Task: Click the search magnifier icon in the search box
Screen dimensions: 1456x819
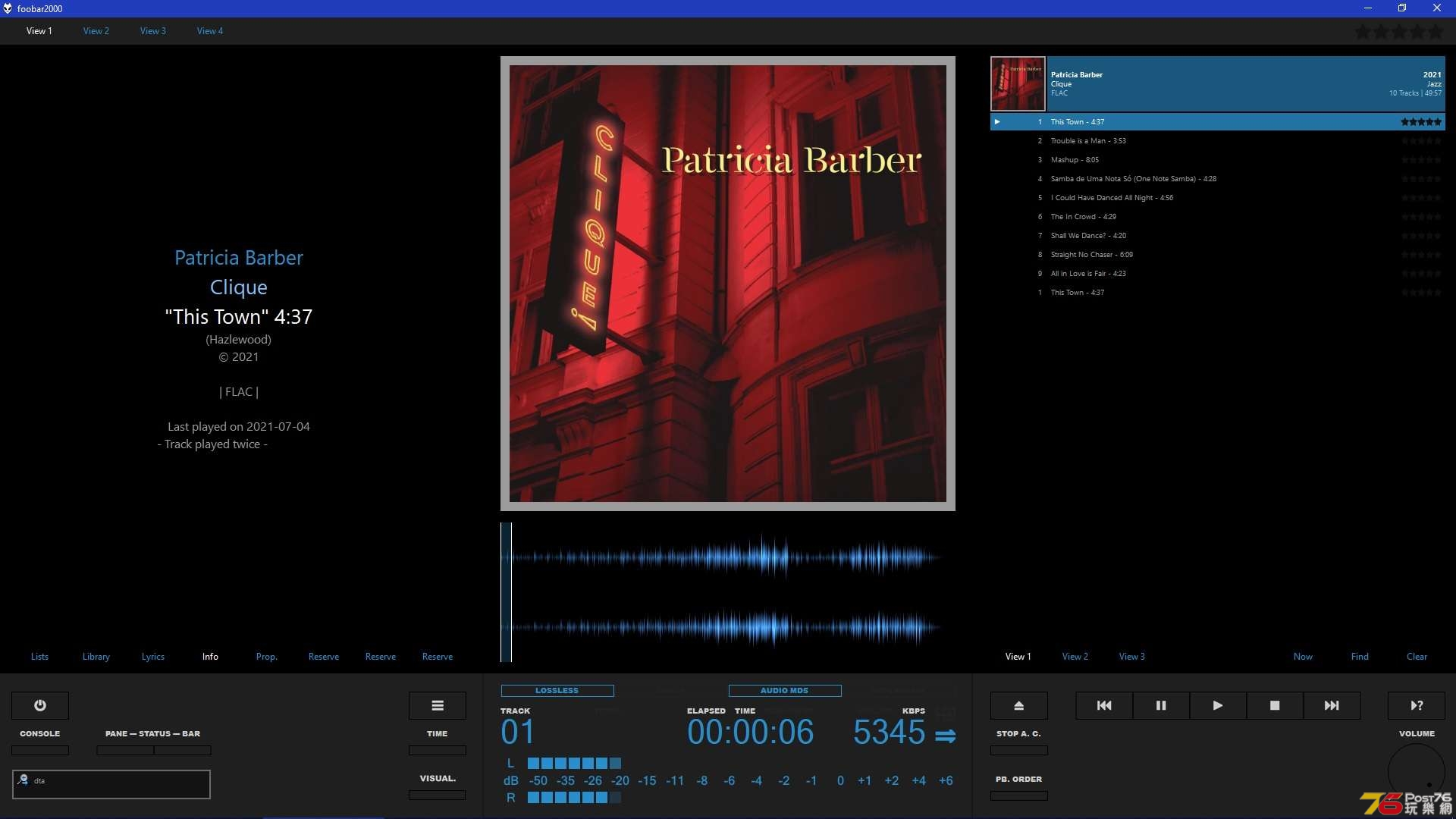Action: [x=23, y=780]
